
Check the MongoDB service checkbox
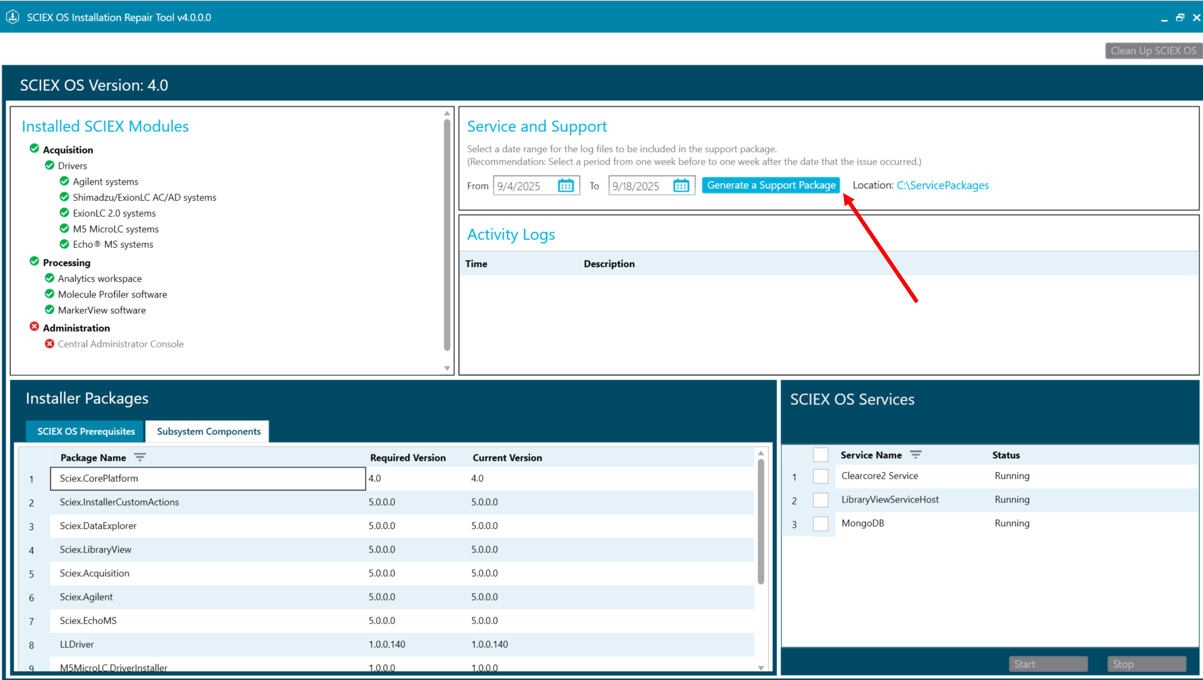point(820,524)
